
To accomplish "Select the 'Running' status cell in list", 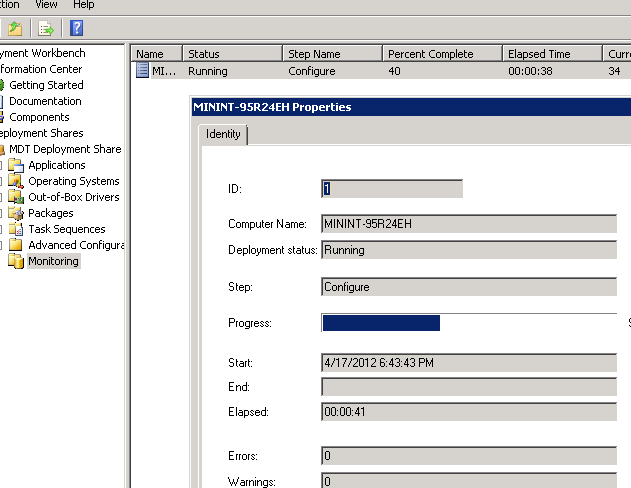I will tap(208, 71).
